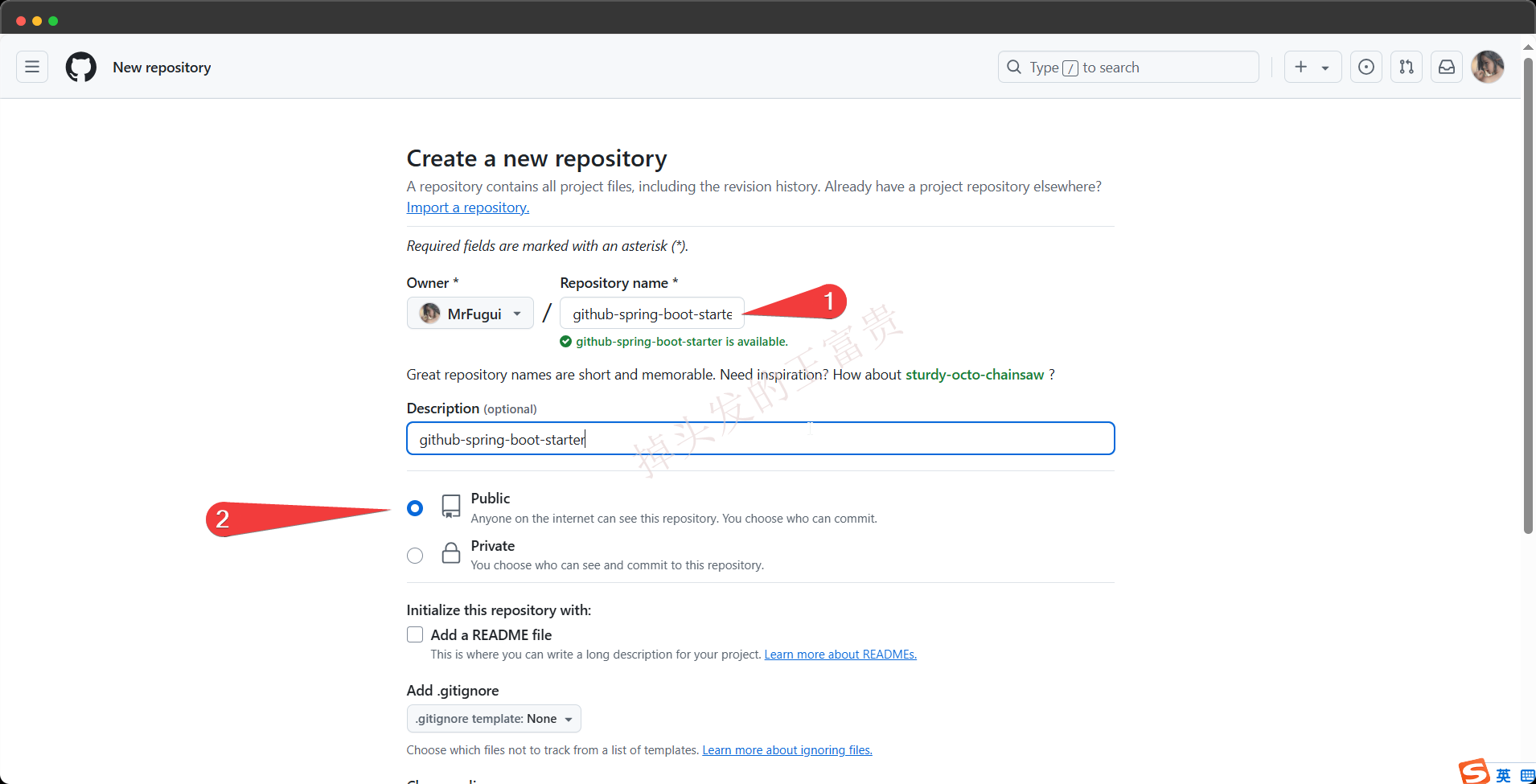This screenshot has width=1536, height=784.
Task: Click the search magnifier icon
Action: click(x=1014, y=67)
